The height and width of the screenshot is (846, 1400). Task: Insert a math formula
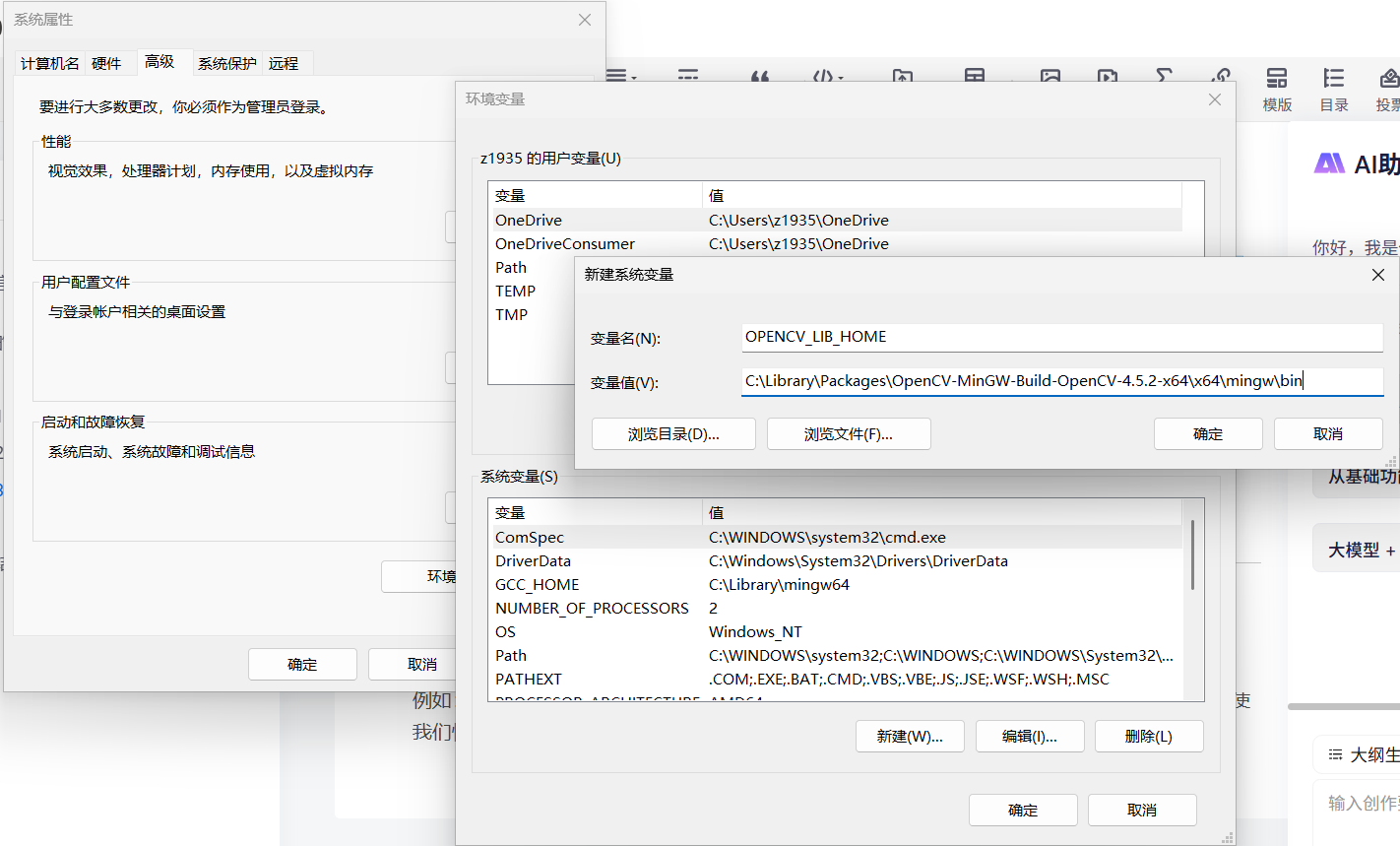click(x=1164, y=77)
